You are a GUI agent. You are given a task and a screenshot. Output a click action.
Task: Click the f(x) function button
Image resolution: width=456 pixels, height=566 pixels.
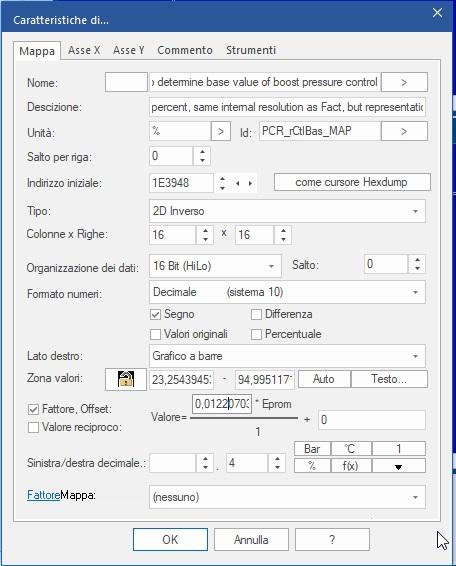tap(351, 466)
